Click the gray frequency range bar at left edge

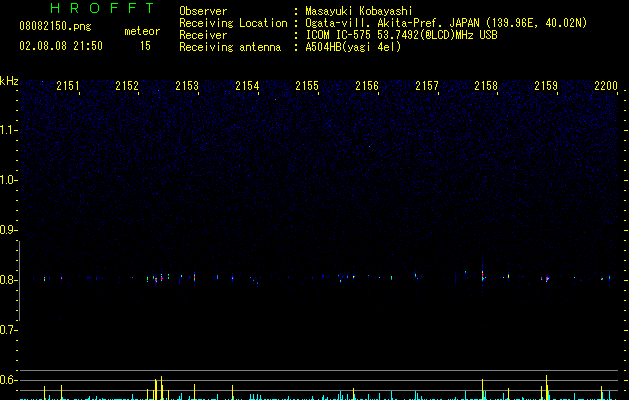pyautogui.click(x=19, y=281)
